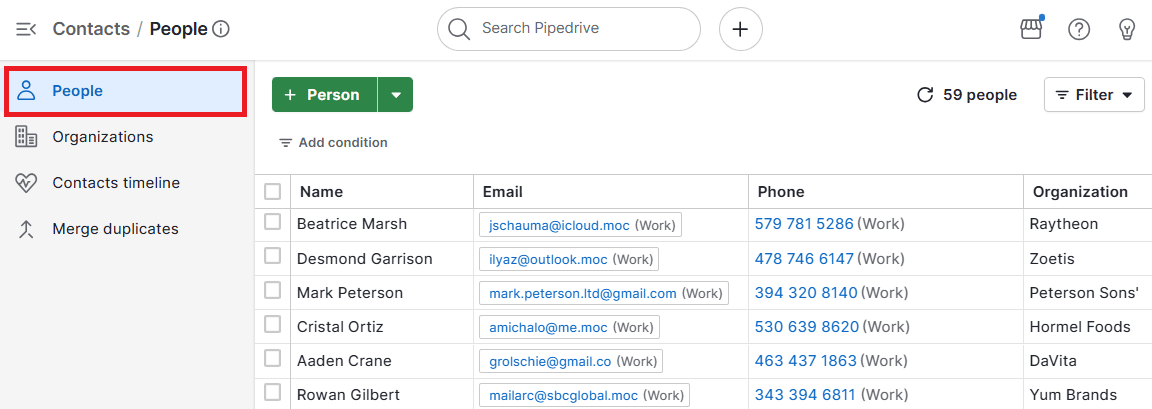The height and width of the screenshot is (409, 1152).
Task: Open the Marketplace icon
Action: click(1032, 29)
